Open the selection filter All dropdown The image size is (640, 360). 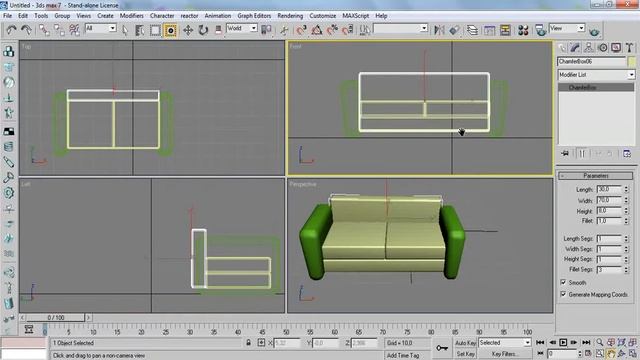(x=100, y=28)
